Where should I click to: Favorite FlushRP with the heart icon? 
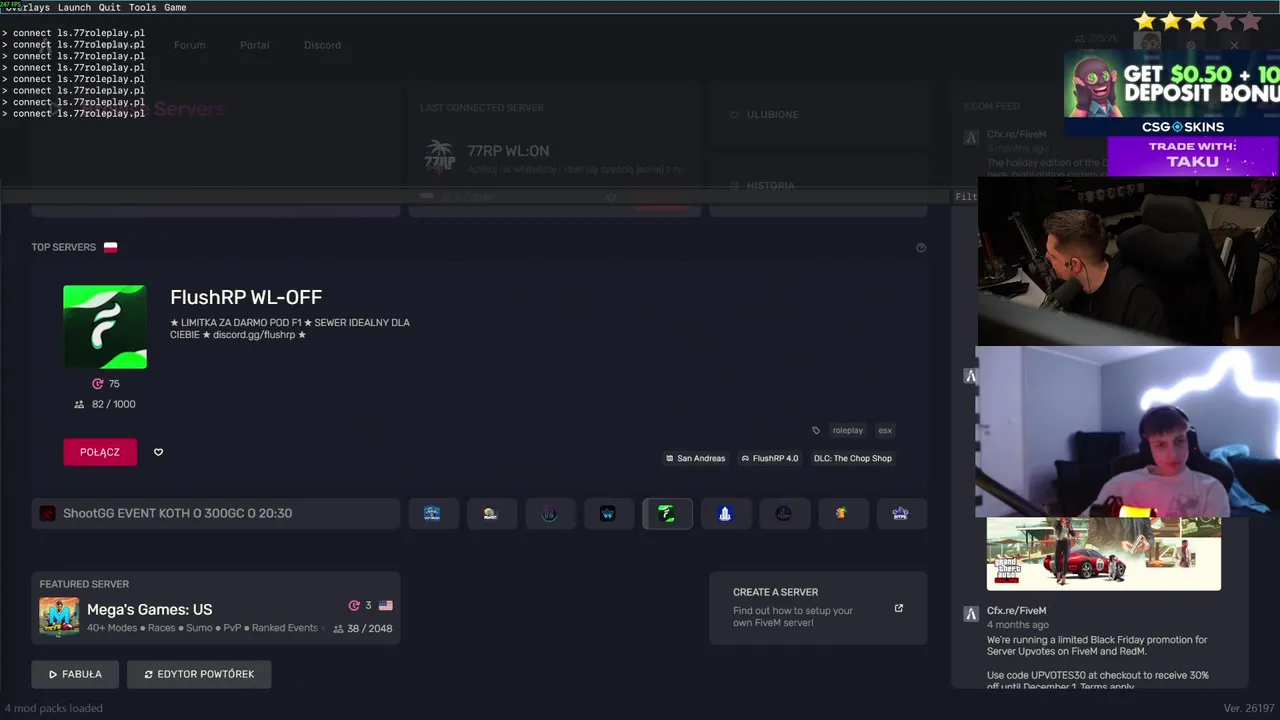point(158,452)
